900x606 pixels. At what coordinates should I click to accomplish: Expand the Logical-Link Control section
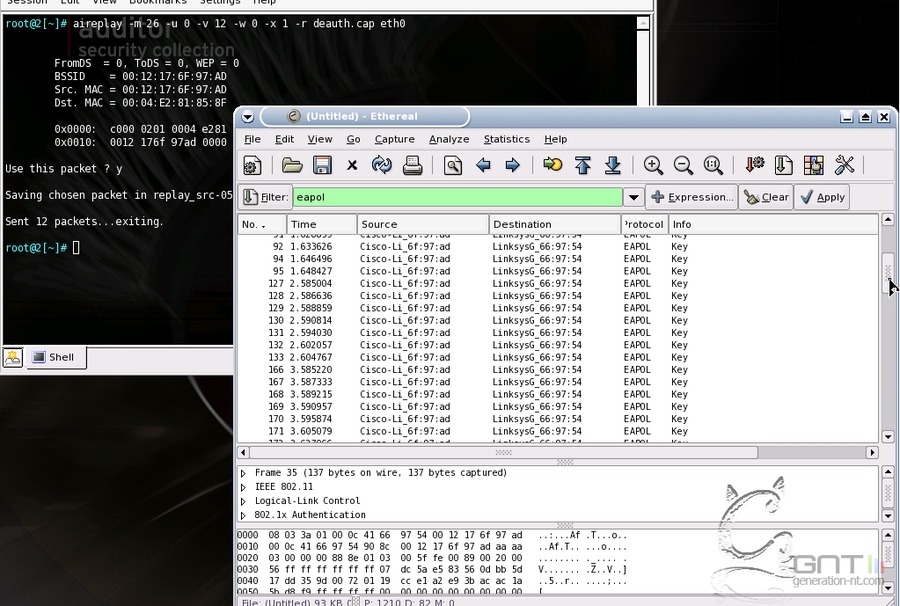coord(244,501)
